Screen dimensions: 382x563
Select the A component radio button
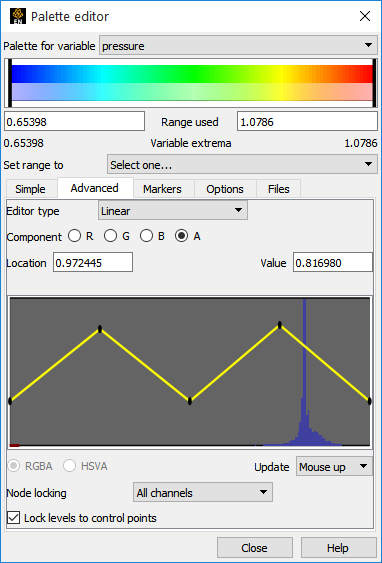(x=182, y=236)
